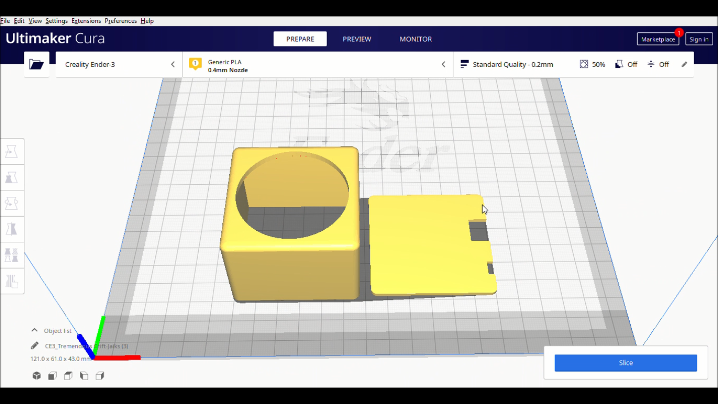Screen dimensions: 718x404
Task: Open the Marketplace button
Action: [658, 39]
